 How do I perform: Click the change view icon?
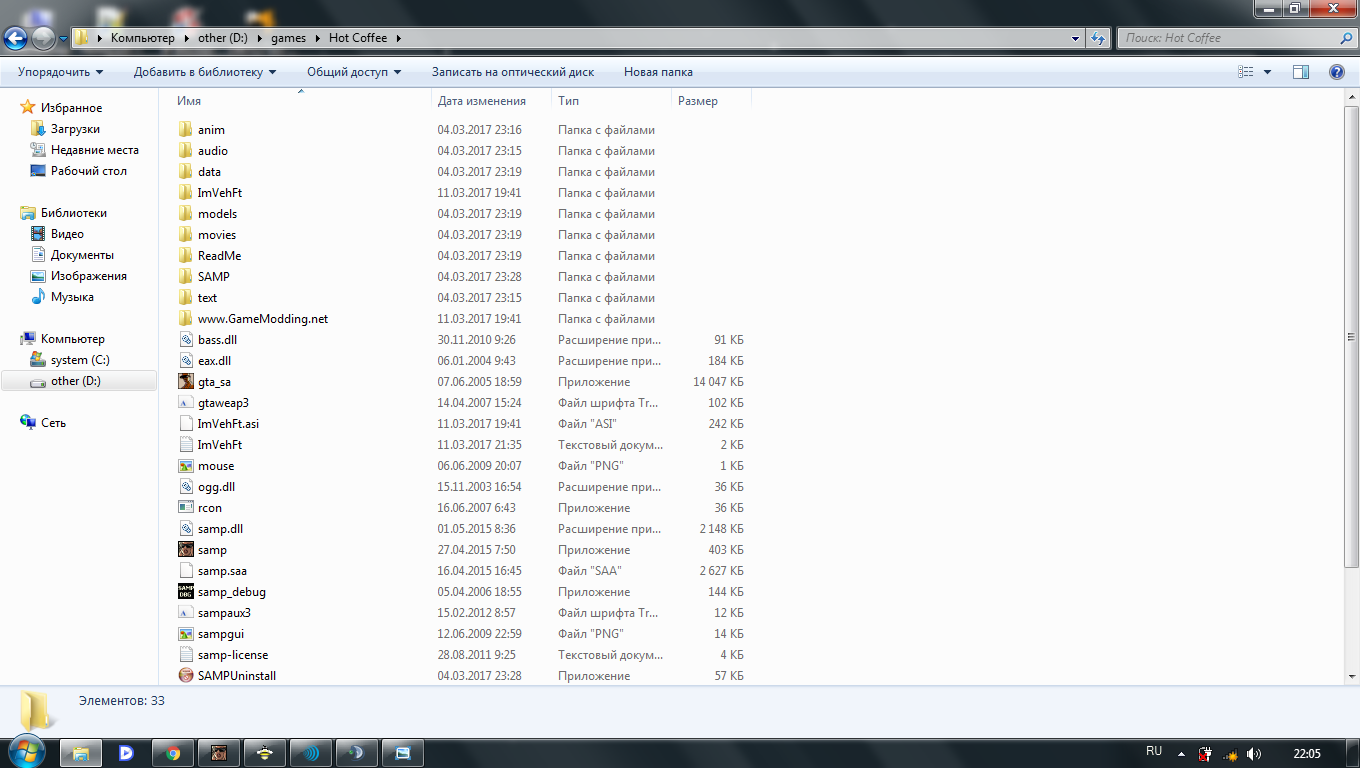[1246, 72]
